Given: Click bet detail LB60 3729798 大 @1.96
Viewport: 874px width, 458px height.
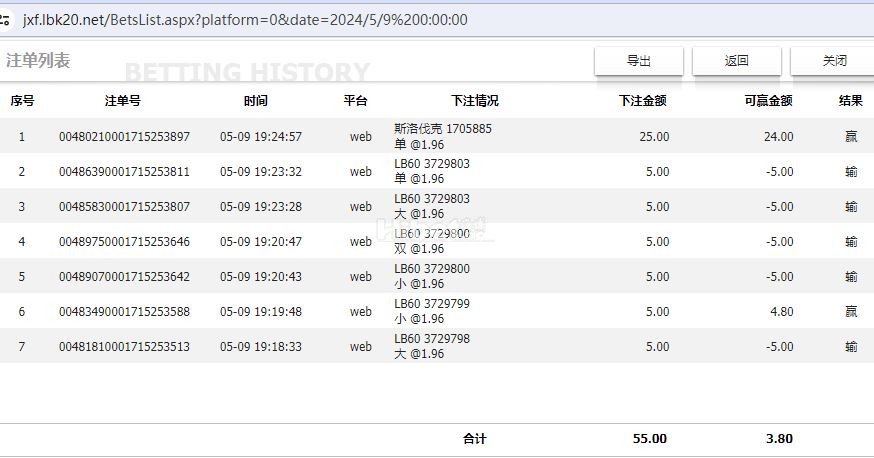Looking at the screenshot, I should [432, 346].
